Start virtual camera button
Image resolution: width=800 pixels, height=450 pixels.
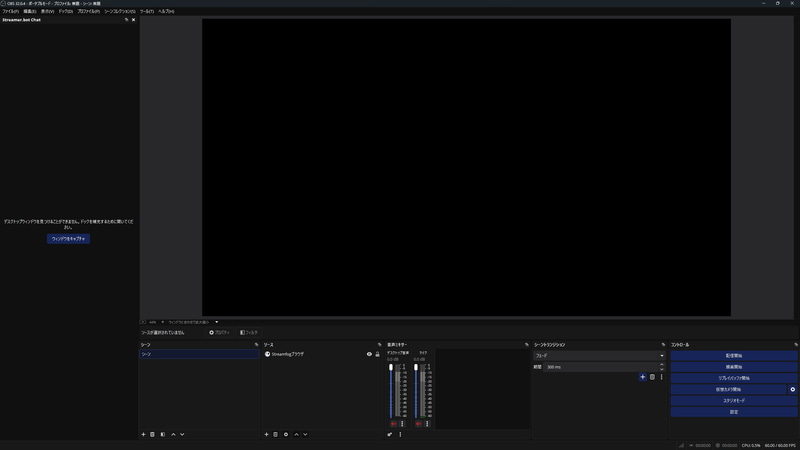coord(729,389)
